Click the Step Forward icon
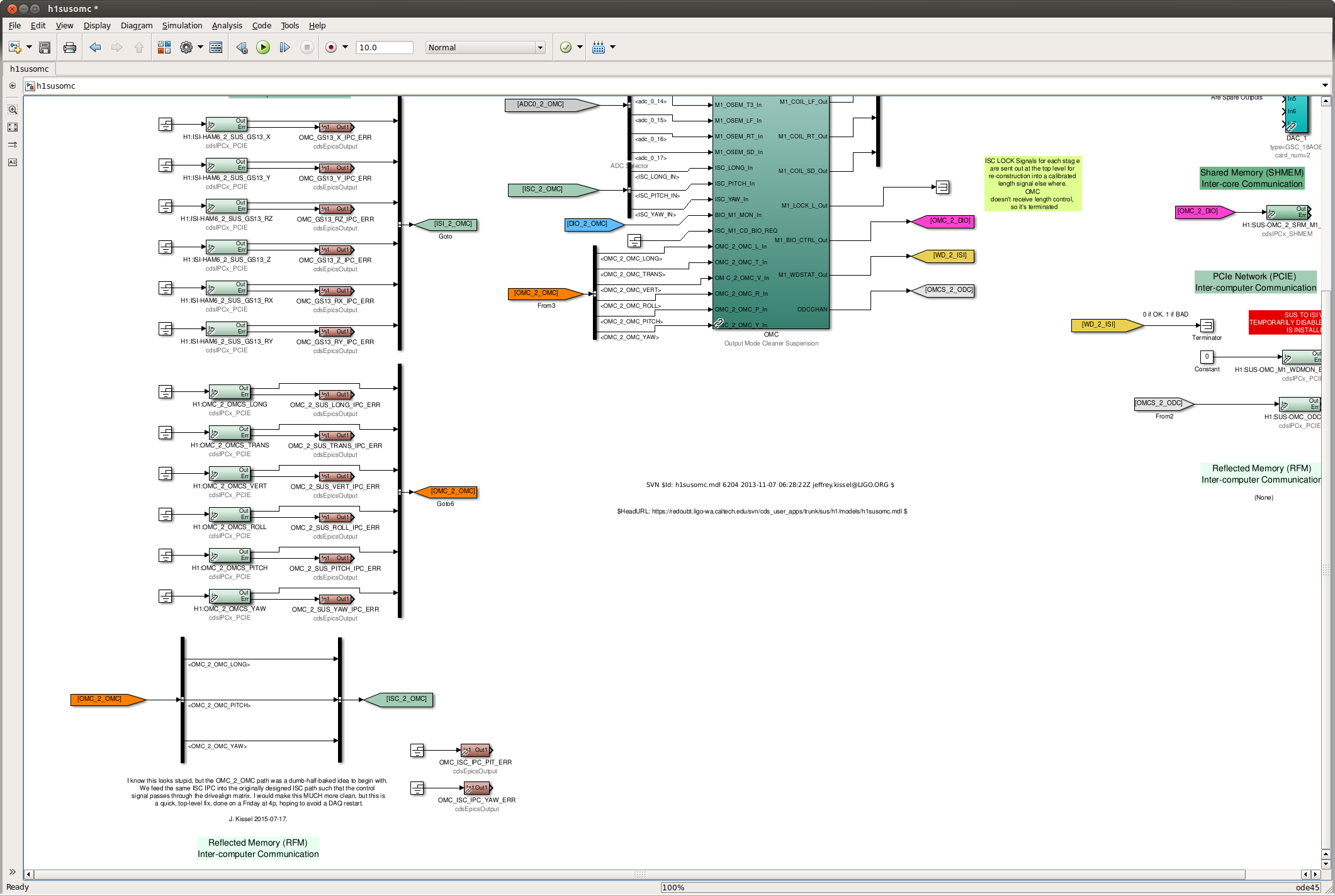1335x896 pixels. coord(284,47)
